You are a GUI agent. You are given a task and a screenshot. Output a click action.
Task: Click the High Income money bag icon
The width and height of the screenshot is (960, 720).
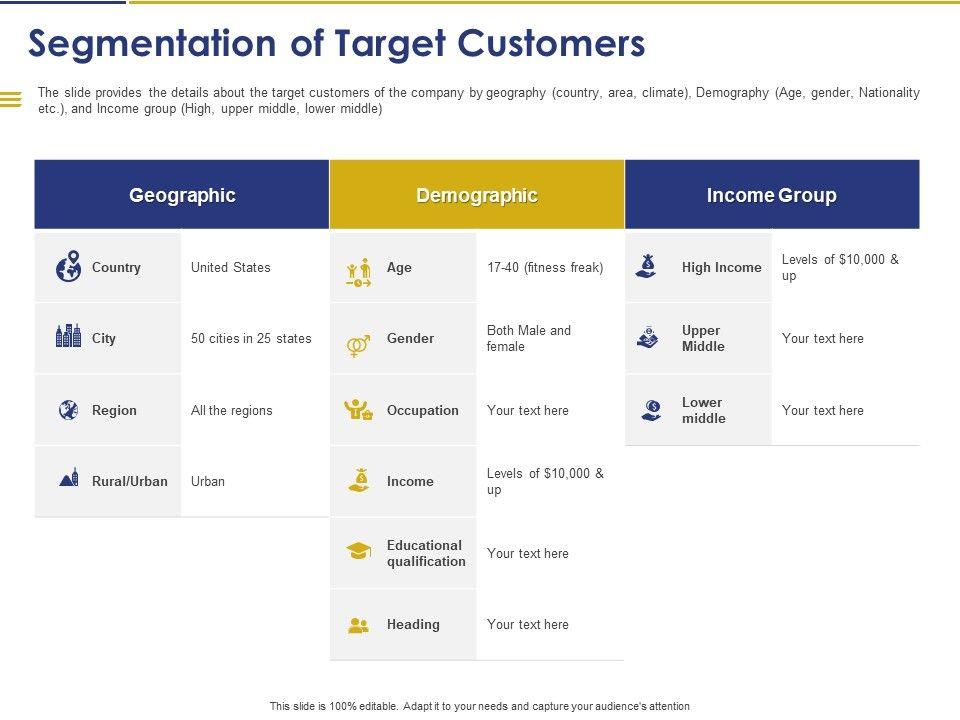[648, 266]
